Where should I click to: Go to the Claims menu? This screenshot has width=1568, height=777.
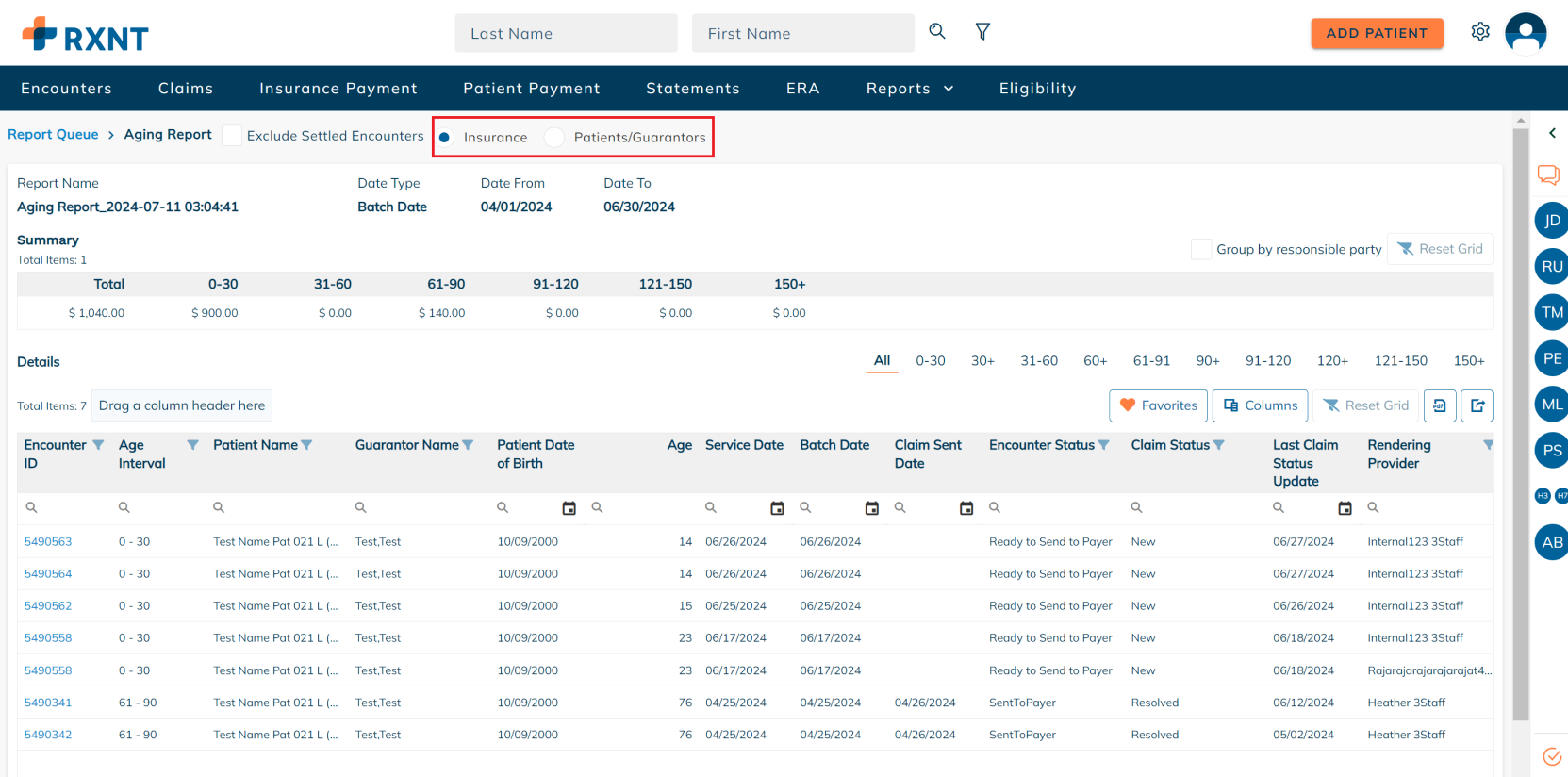pos(186,89)
